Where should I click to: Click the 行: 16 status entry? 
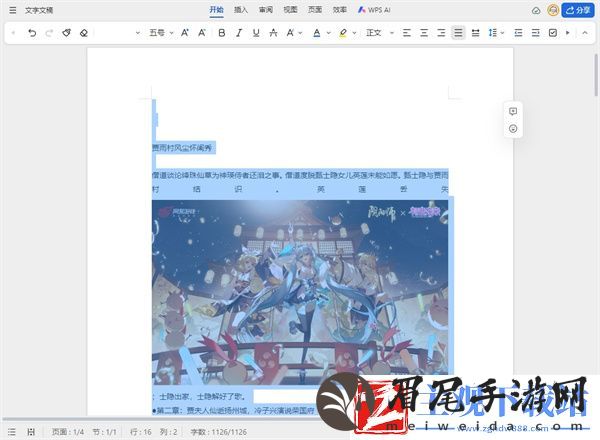point(140,432)
